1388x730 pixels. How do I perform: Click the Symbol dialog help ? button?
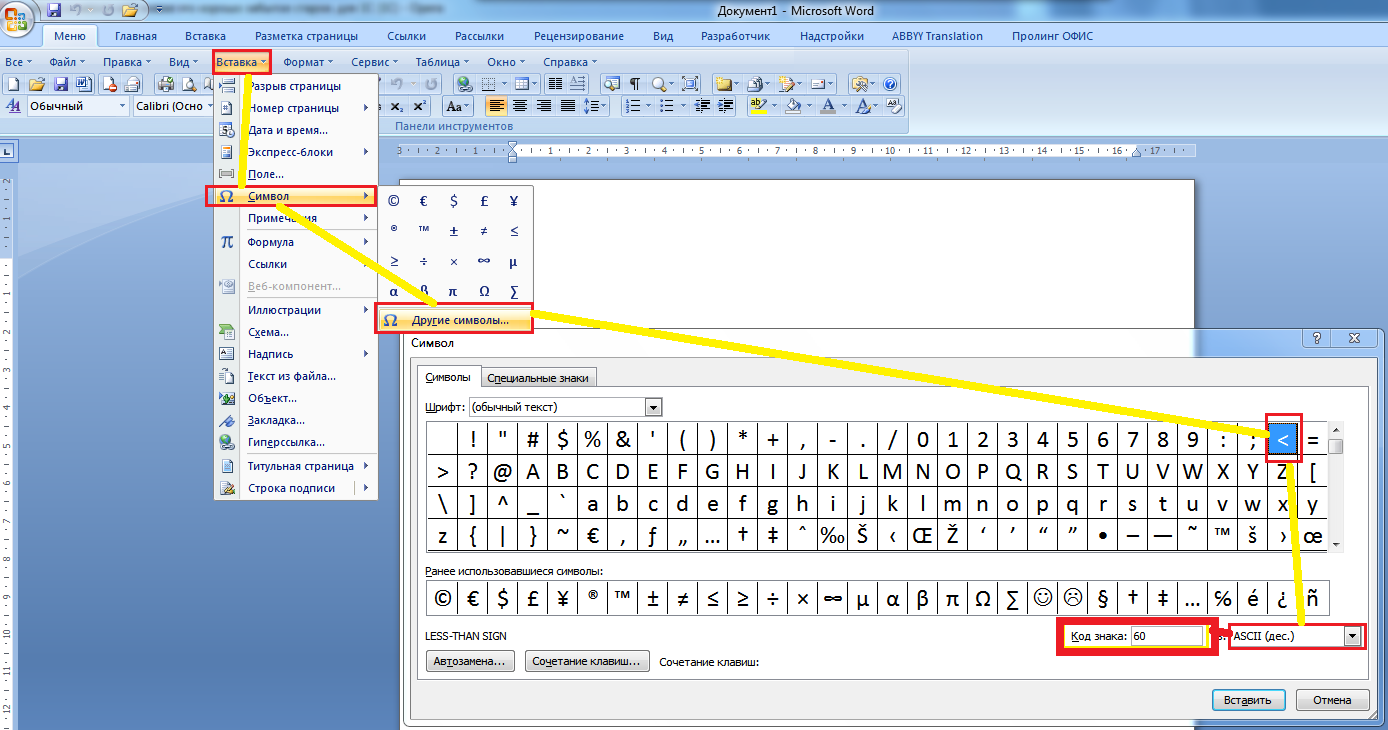1316,339
